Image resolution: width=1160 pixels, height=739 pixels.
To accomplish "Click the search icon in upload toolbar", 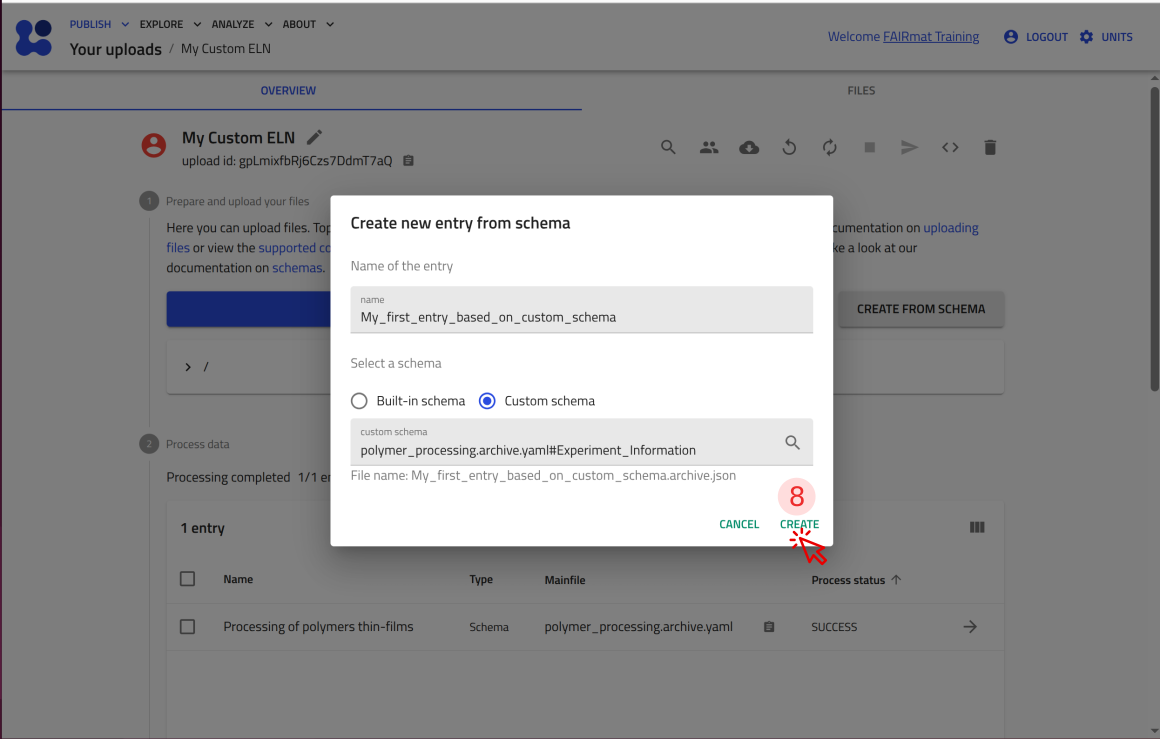I will tap(668, 147).
